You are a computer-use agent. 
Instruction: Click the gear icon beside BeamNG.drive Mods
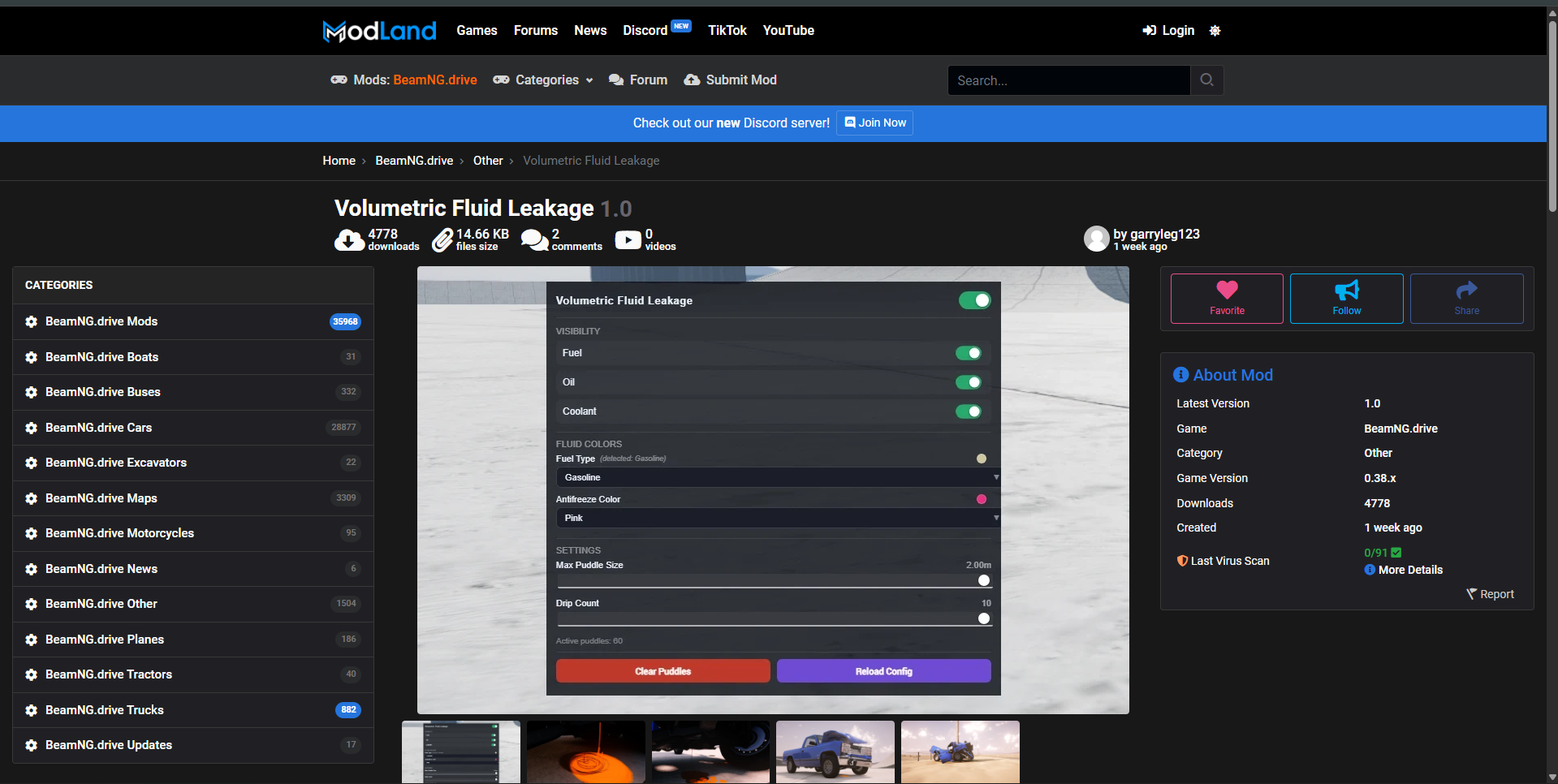pos(31,321)
